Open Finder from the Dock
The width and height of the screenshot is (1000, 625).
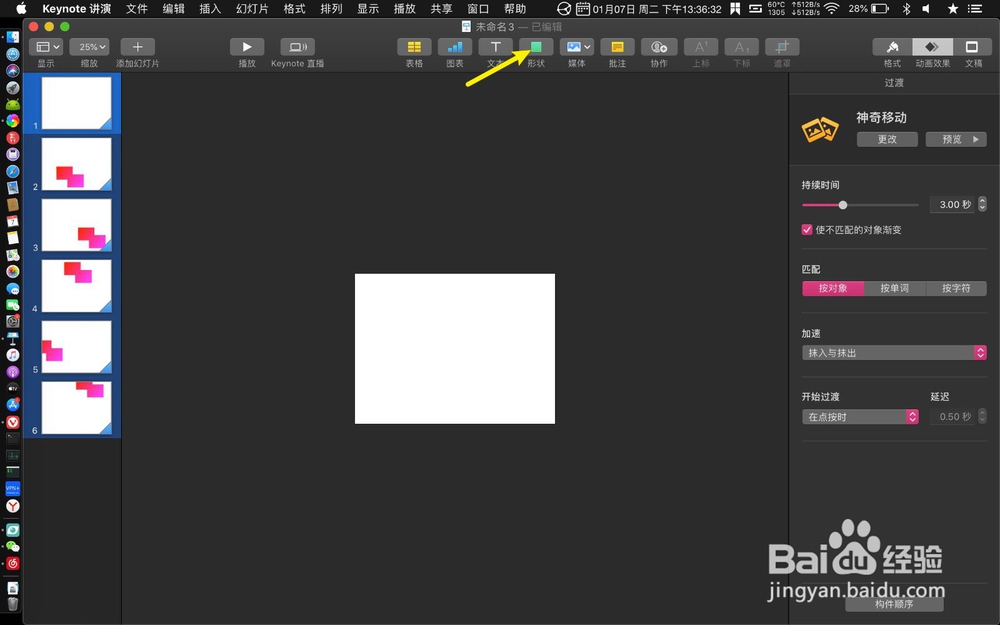(13, 38)
